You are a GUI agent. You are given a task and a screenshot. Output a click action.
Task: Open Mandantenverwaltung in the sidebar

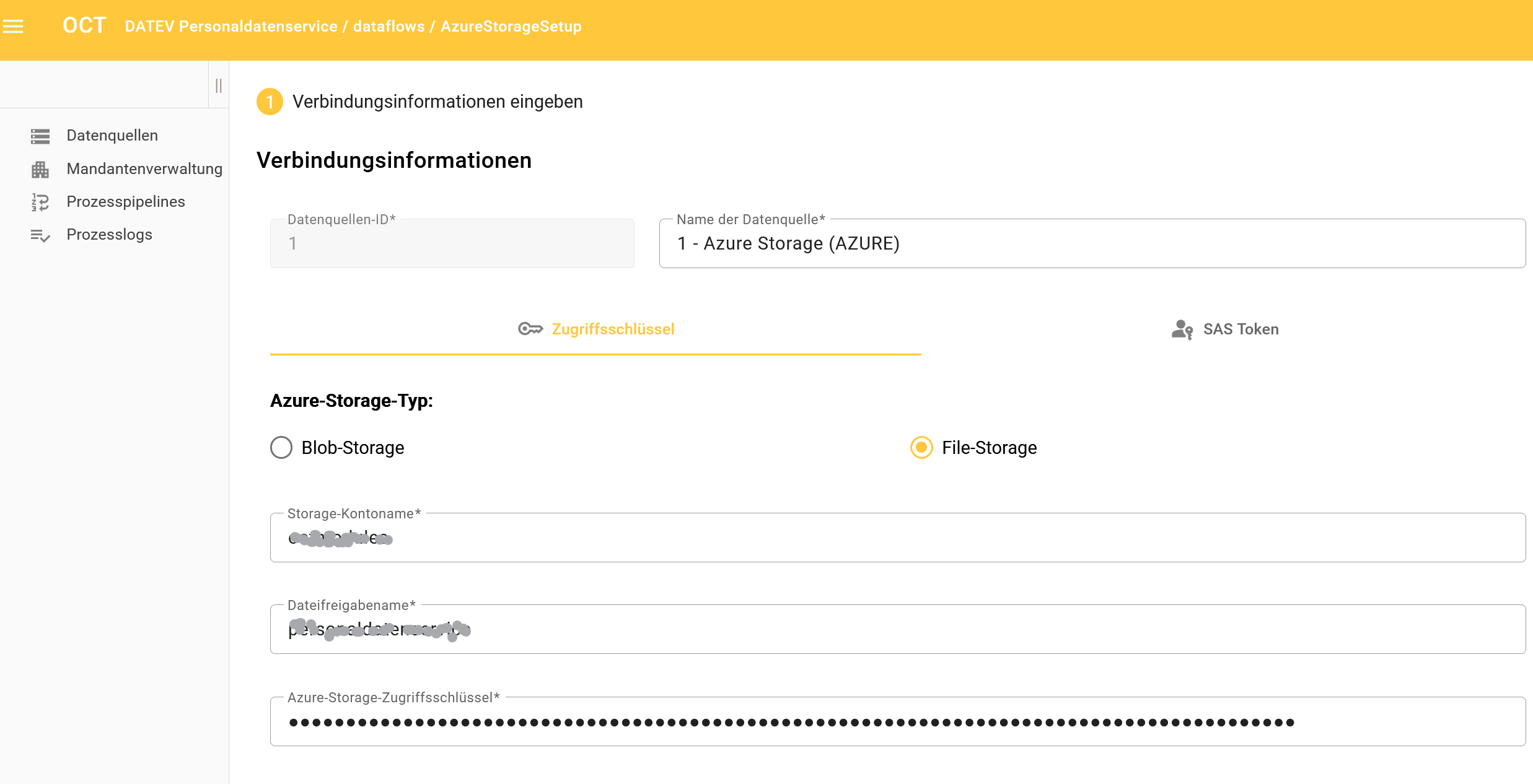click(144, 169)
